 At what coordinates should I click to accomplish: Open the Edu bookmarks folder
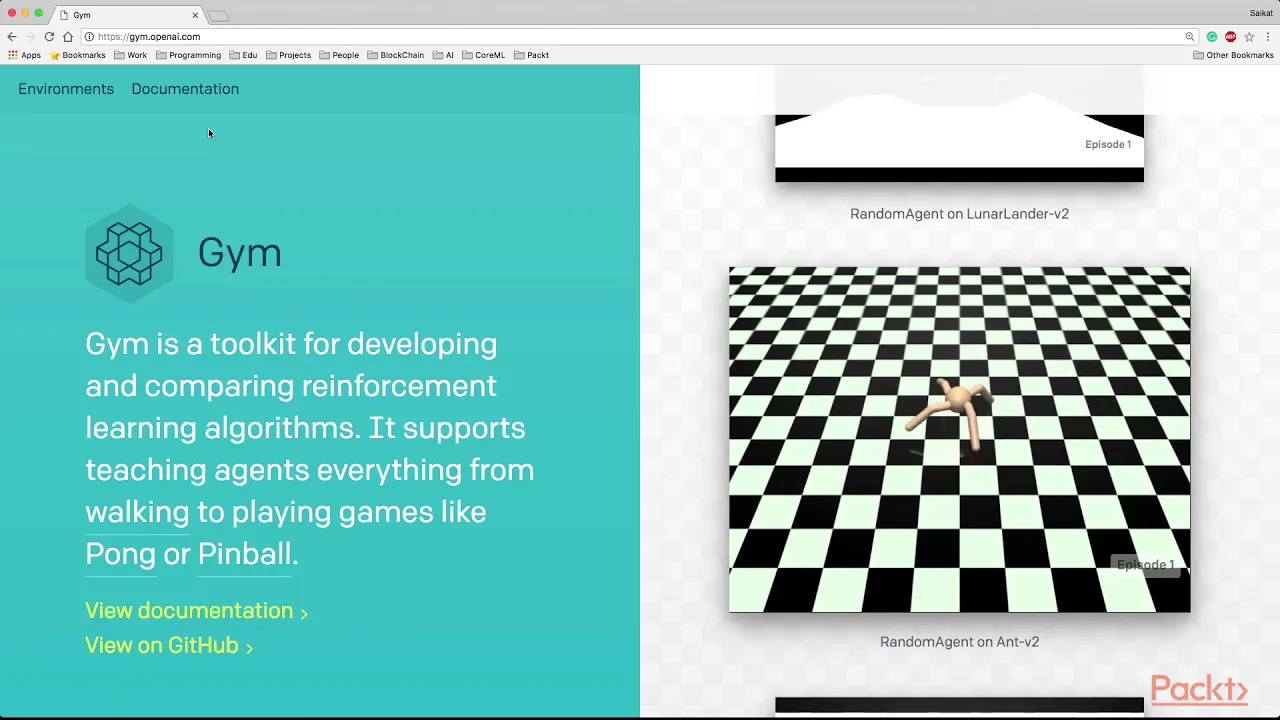[243, 55]
